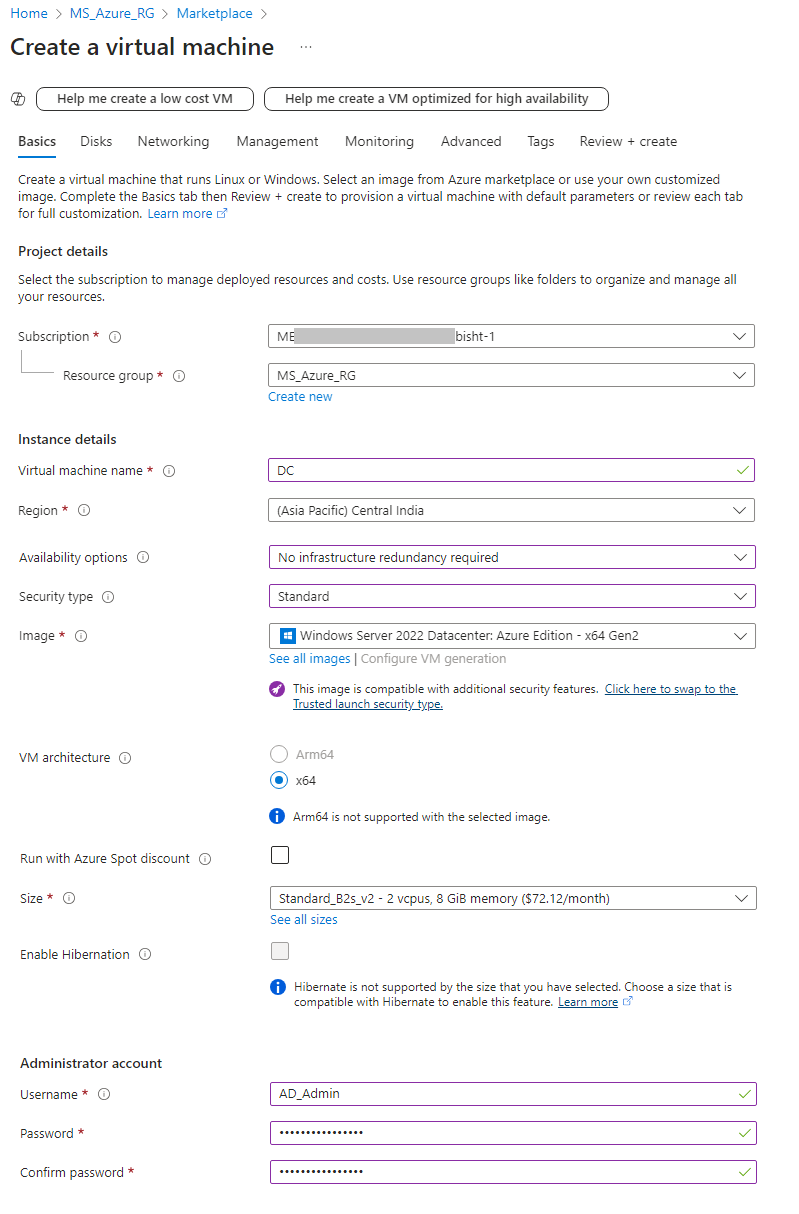Viewport: 799px width, 1214px height.
Task: Open the Region dropdown
Action: [511, 510]
